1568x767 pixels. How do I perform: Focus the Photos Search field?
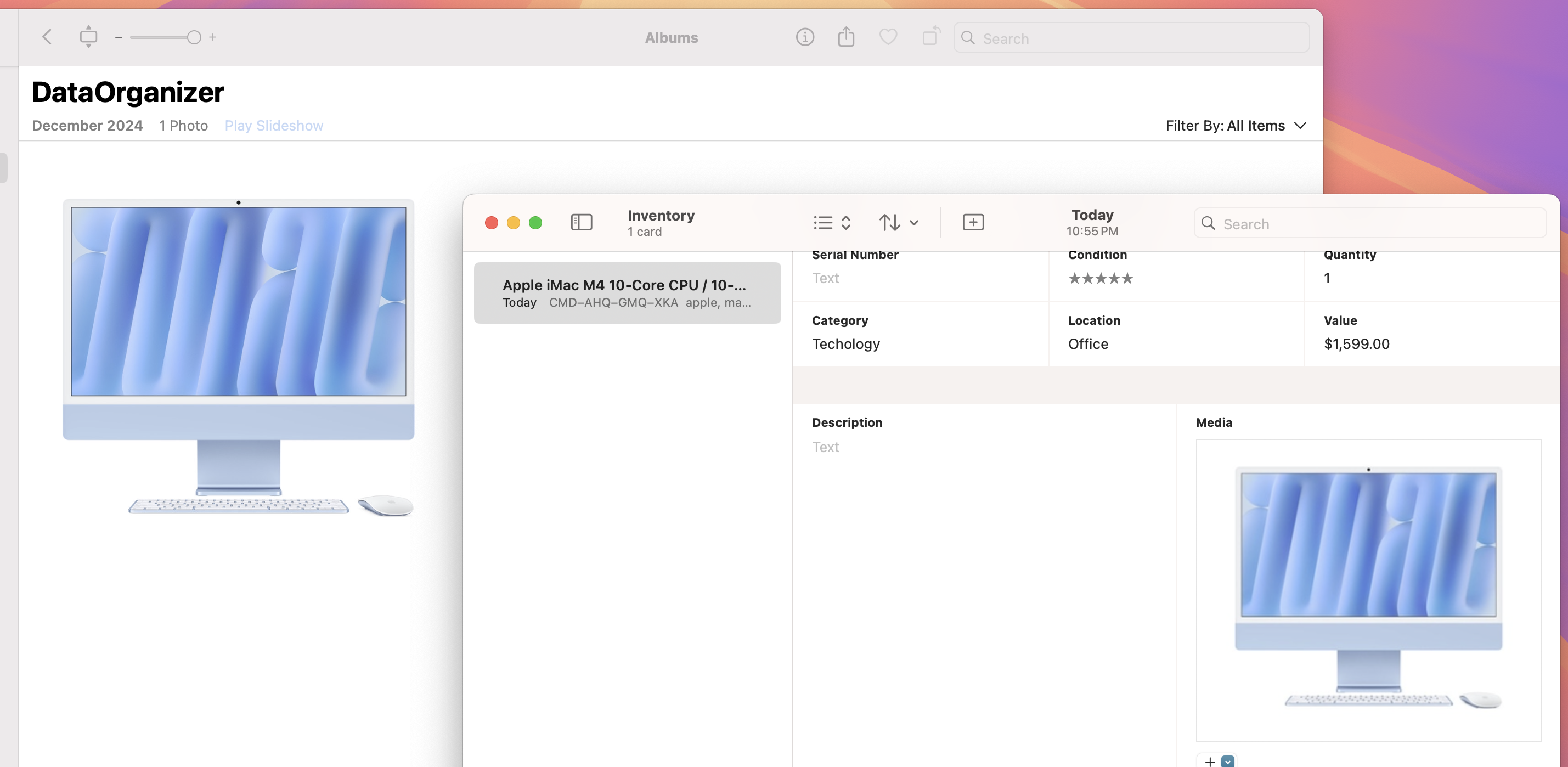(1132, 38)
